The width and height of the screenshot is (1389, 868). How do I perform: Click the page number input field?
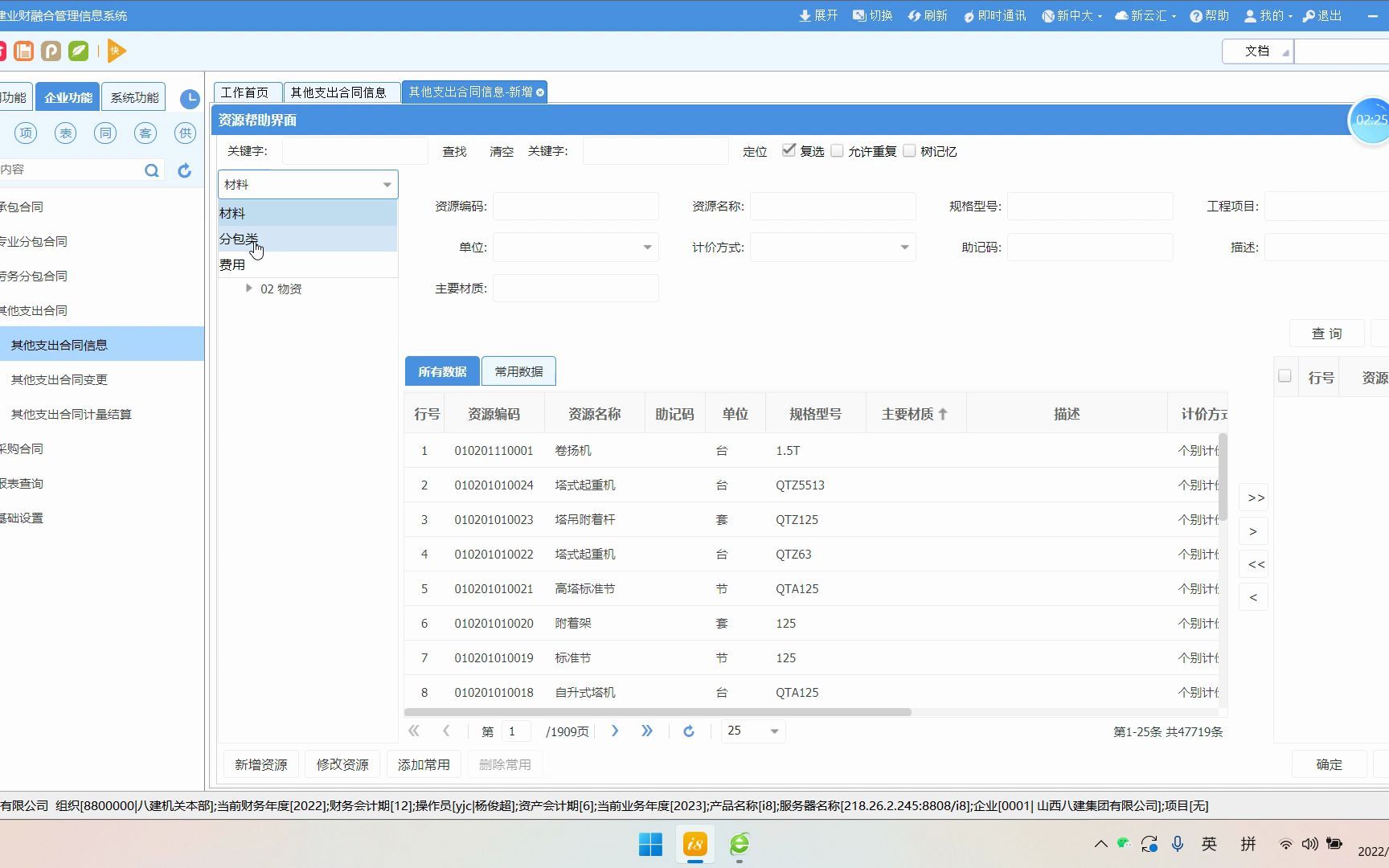(516, 731)
